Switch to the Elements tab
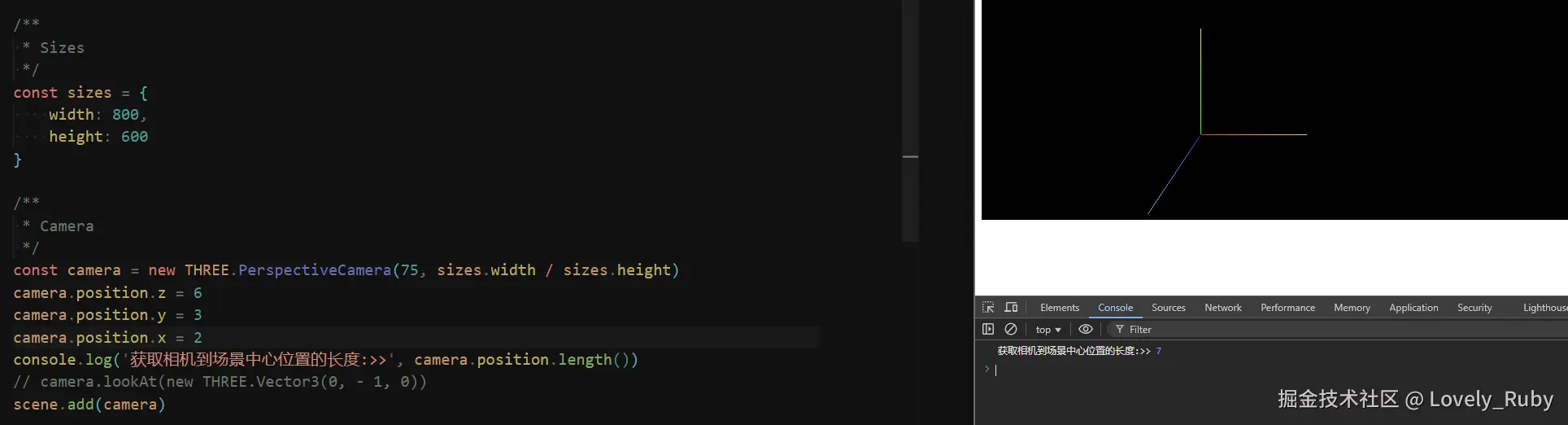 tap(1060, 308)
